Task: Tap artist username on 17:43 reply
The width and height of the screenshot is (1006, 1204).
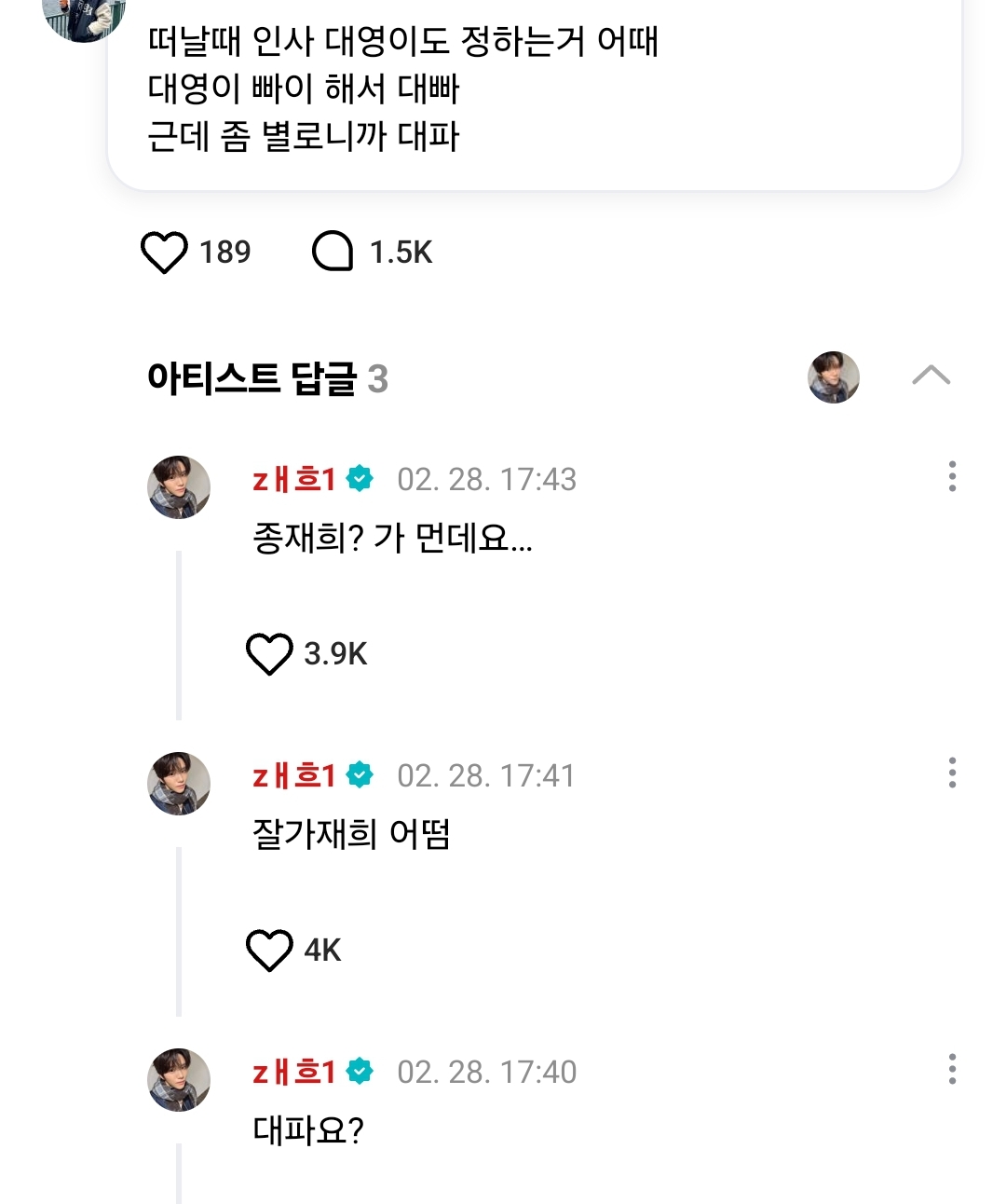Action: (293, 479)
